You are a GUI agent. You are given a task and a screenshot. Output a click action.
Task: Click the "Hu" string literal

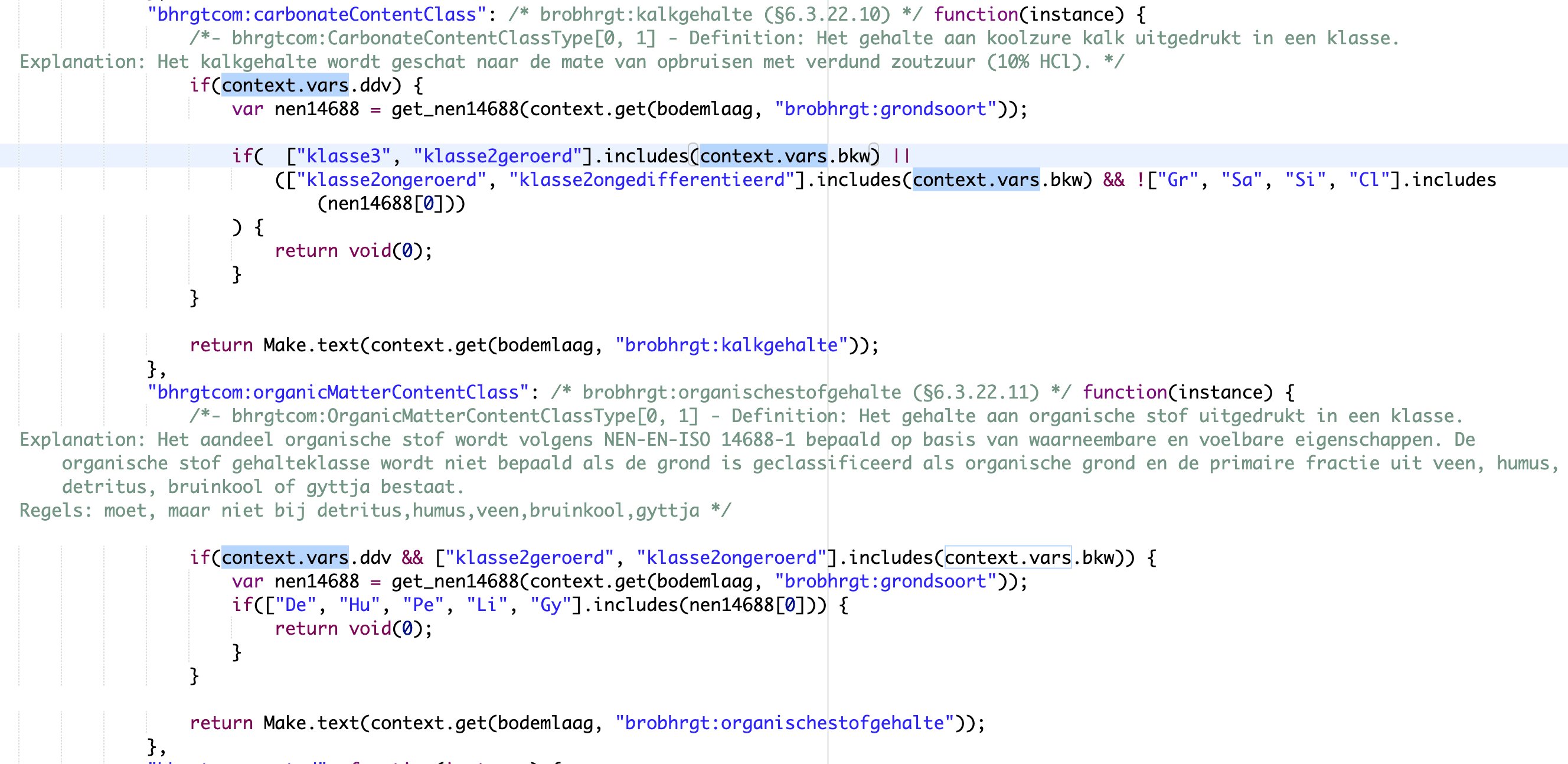click(x=360, y=606)
